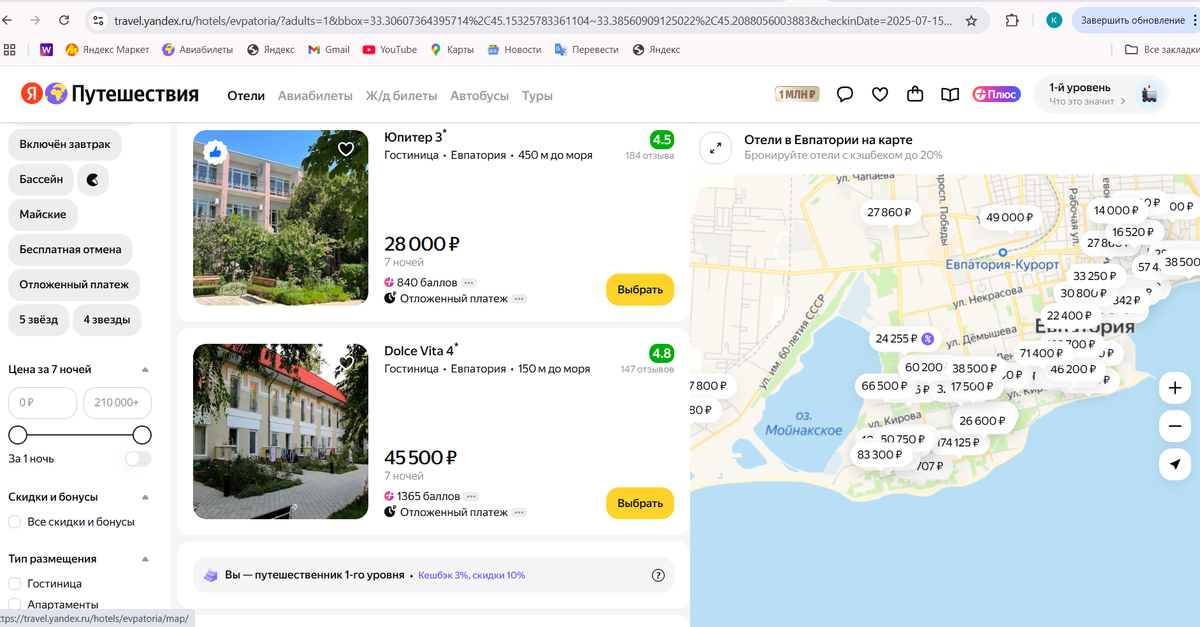This screenshot has height=627, width=1200.
Task: Click the 1 МЛН ₽ promo badge
Action: (x=797, y=95)
